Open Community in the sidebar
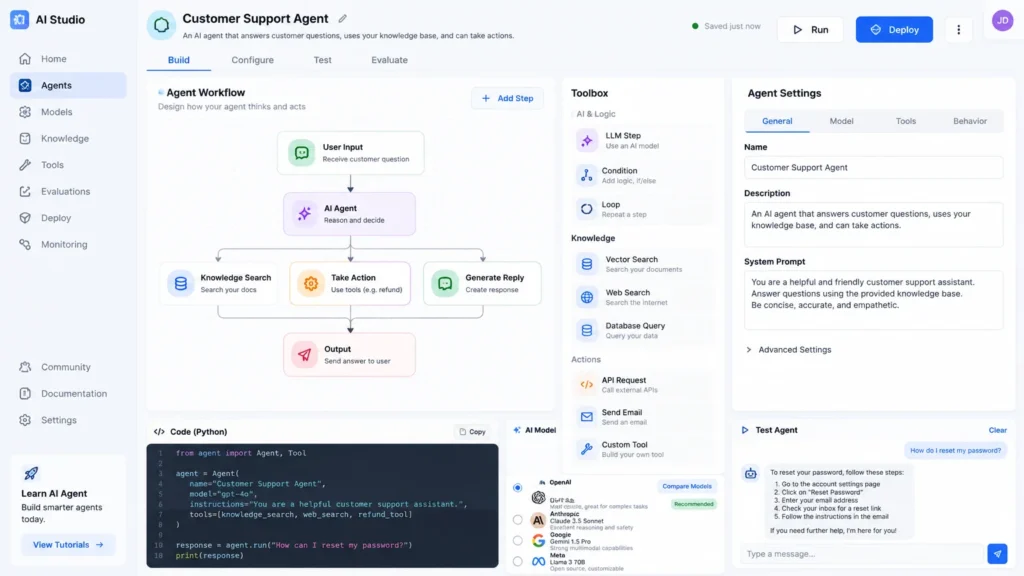The image size is (1024, 576). pos(68,367)
